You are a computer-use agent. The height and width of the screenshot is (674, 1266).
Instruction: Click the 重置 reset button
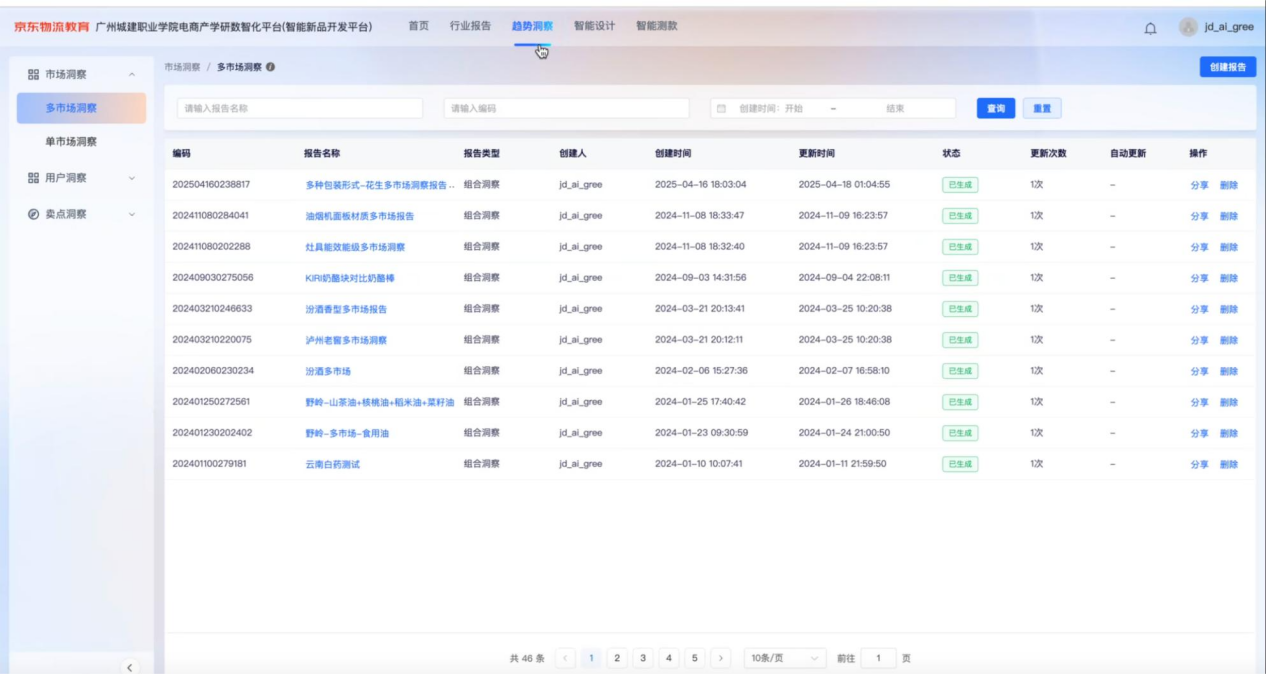[x=1042, y=109]
